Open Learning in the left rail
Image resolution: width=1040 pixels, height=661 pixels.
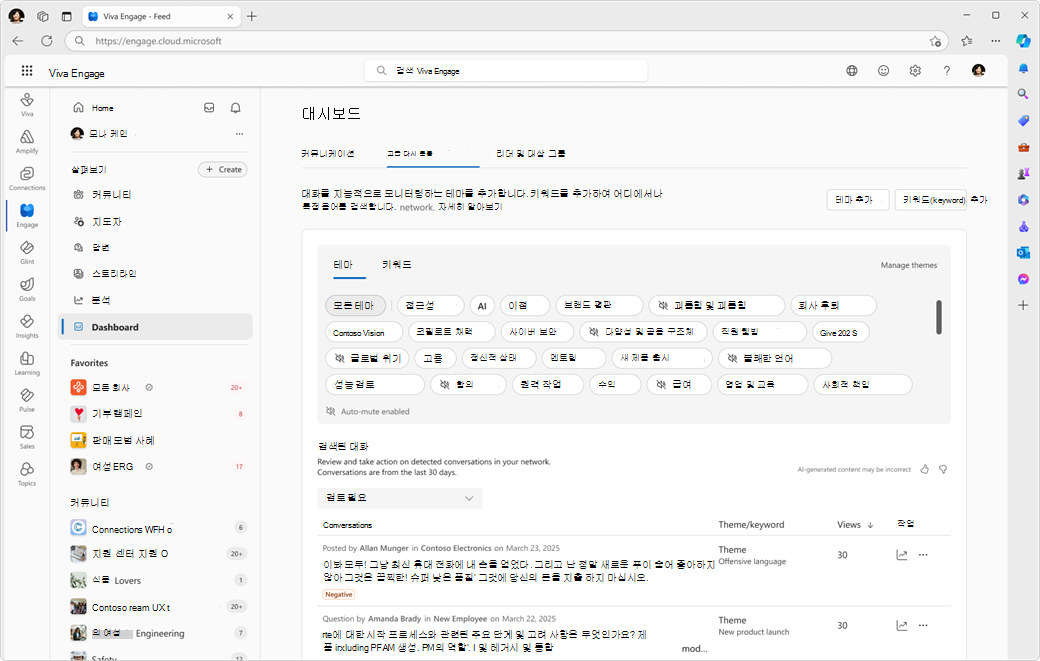[27, 363]
